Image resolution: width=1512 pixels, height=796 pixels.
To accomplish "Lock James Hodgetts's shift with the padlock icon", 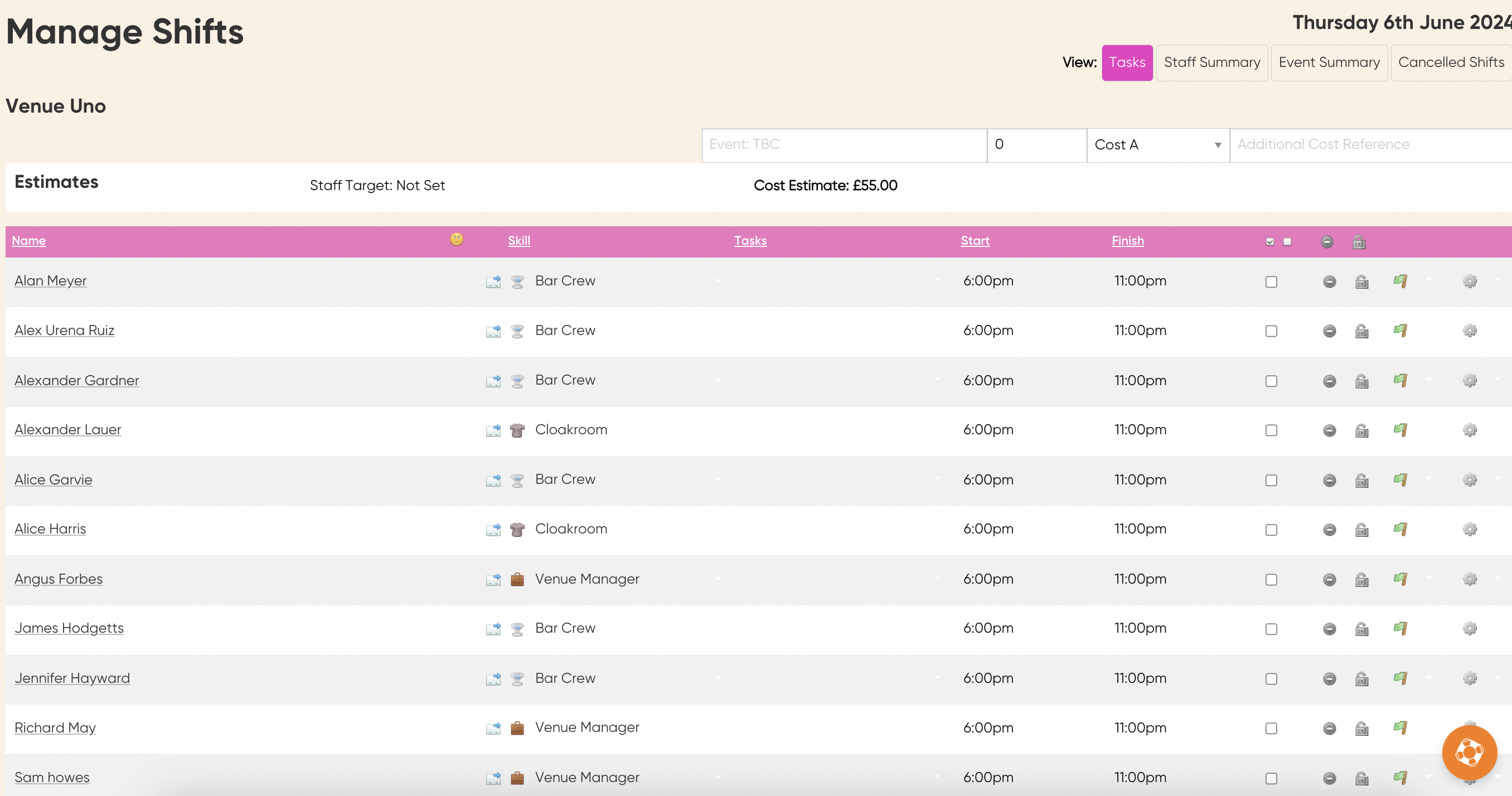I will (x=1361, y=629).
